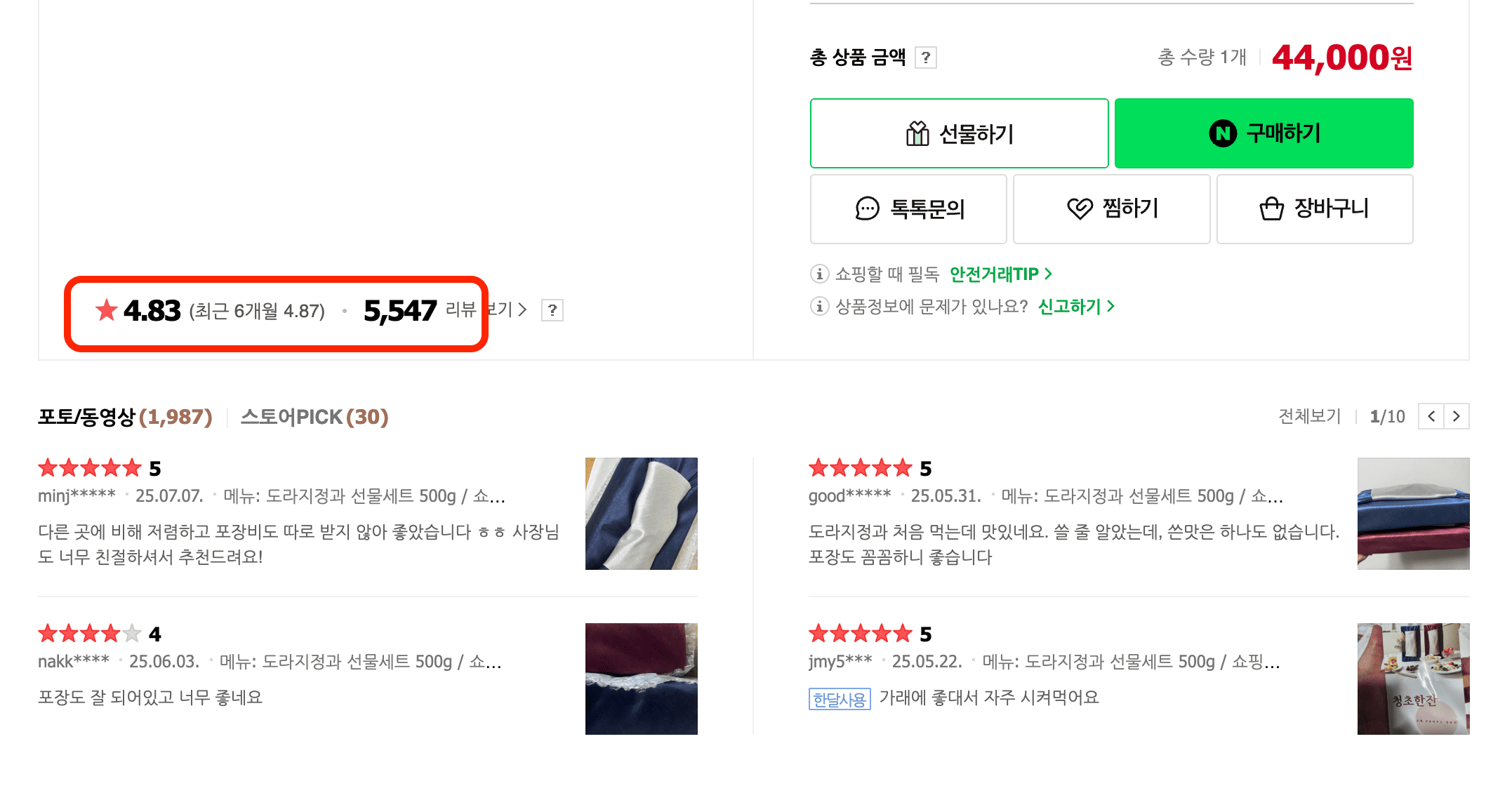Select the shopping bag icon on 장바구니
1512x786 pixels.
pos(1271,208)
